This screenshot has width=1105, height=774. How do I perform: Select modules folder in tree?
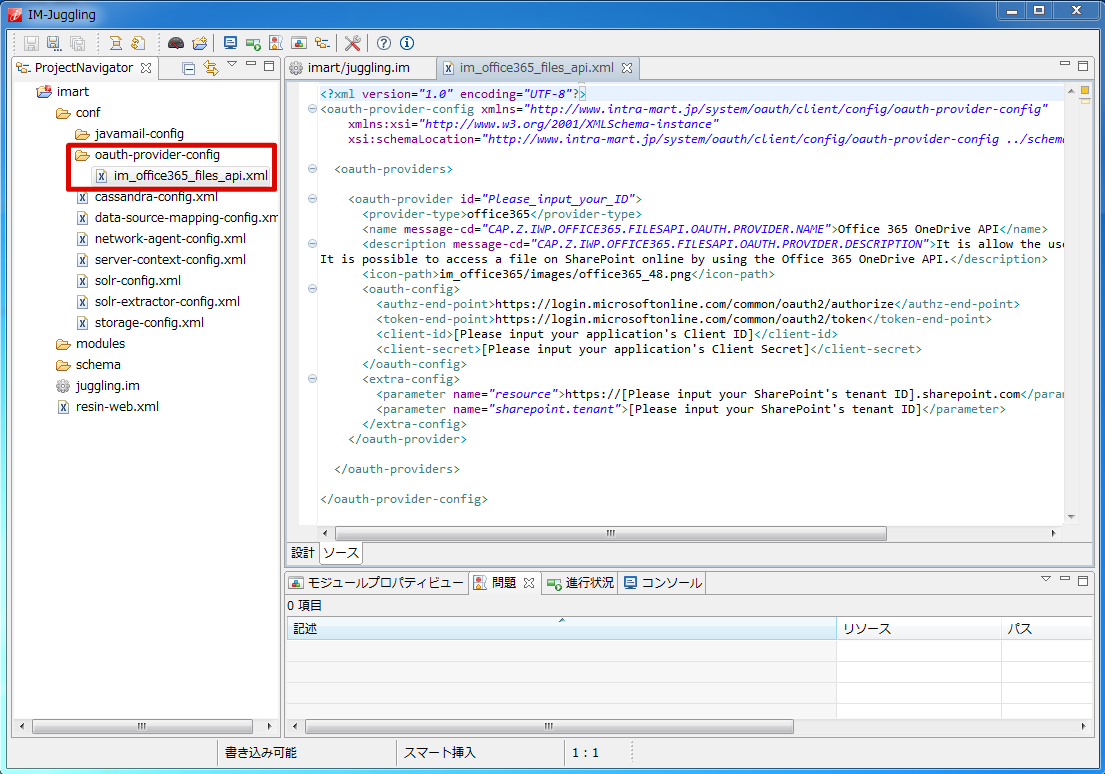[91, 344]
